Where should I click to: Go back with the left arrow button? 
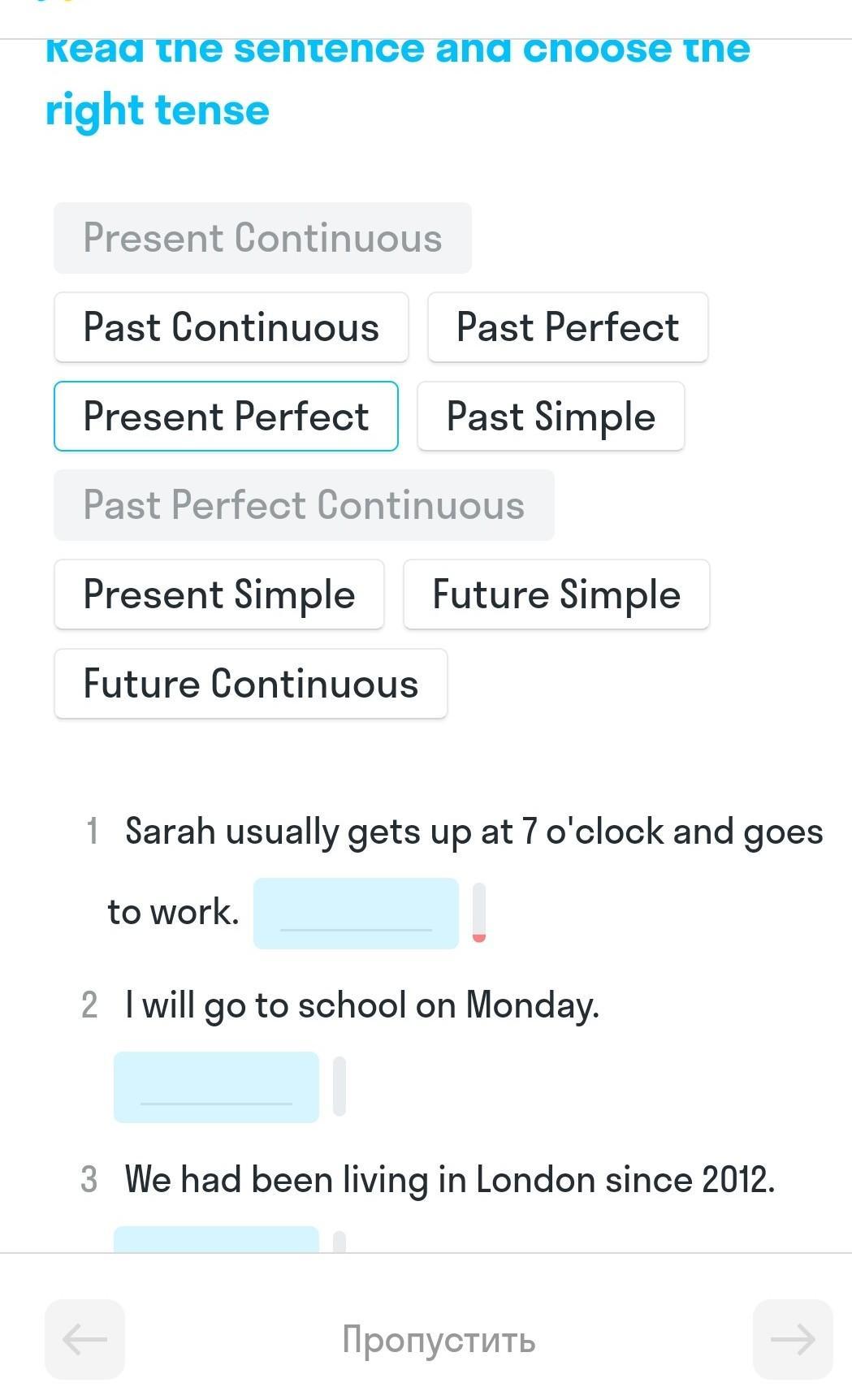coord(84,1339)
